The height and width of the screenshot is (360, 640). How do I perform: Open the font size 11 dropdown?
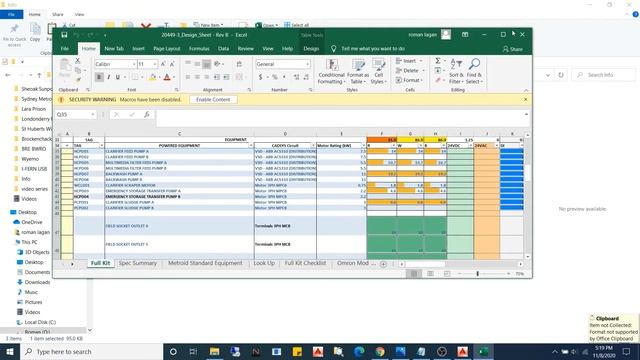[155, 64]
